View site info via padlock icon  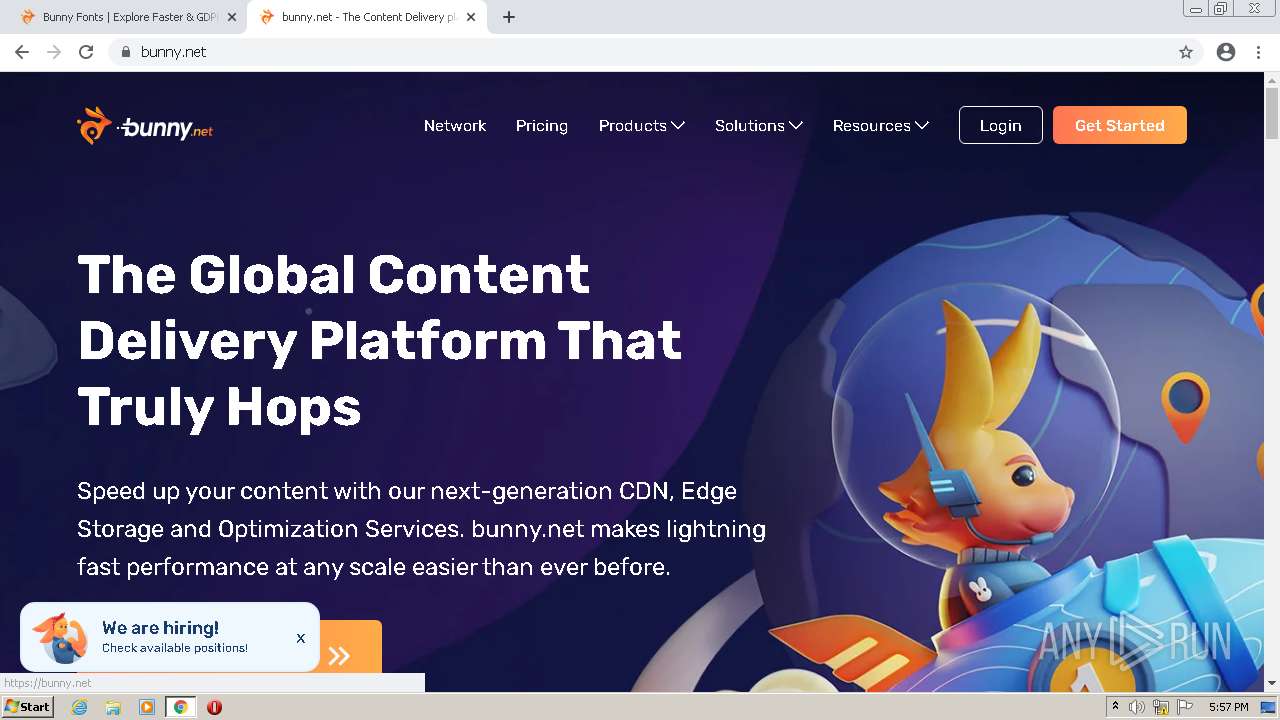[125, 52]
